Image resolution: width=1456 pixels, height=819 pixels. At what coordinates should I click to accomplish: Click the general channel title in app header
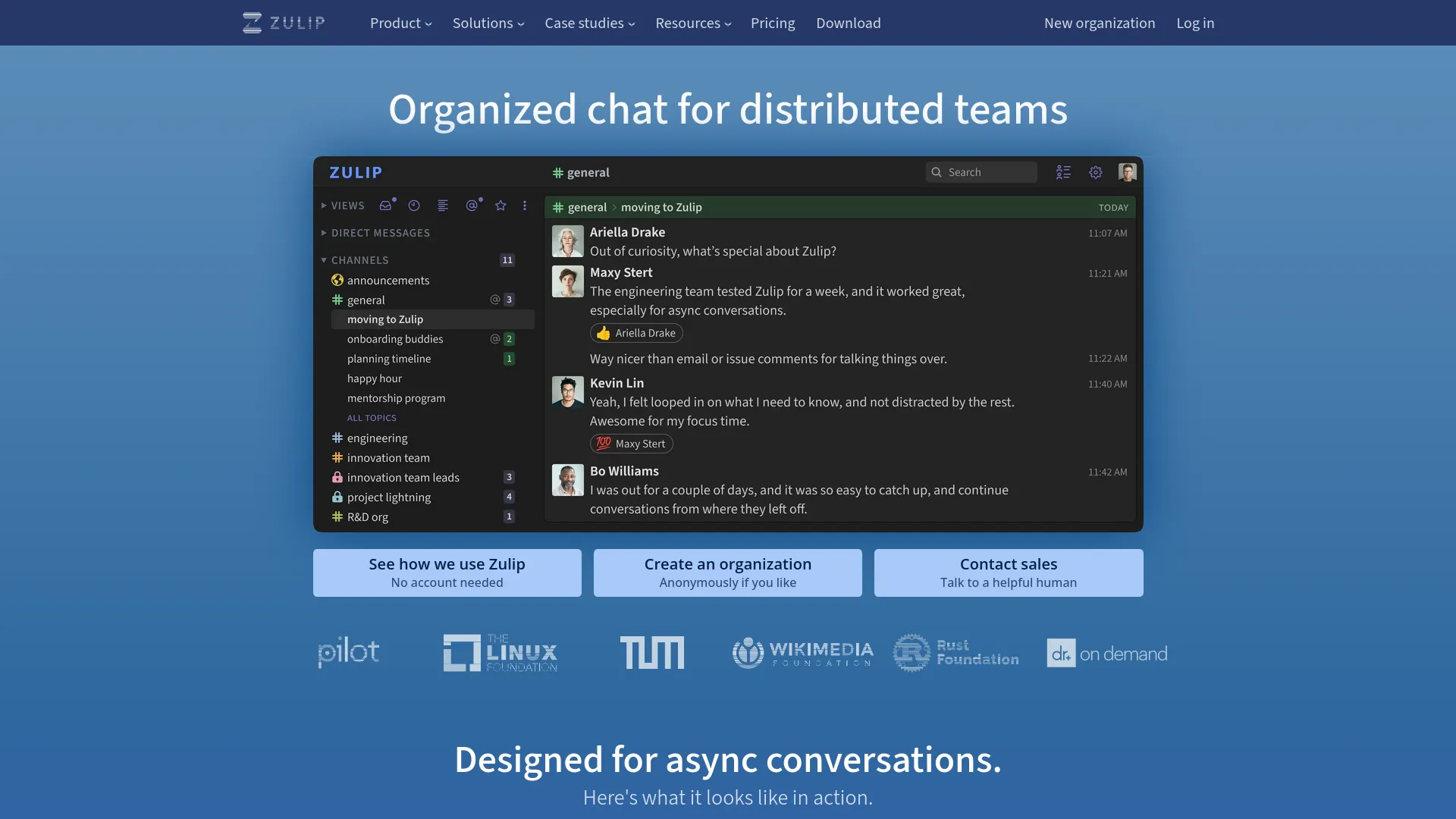tap(581, 173)
